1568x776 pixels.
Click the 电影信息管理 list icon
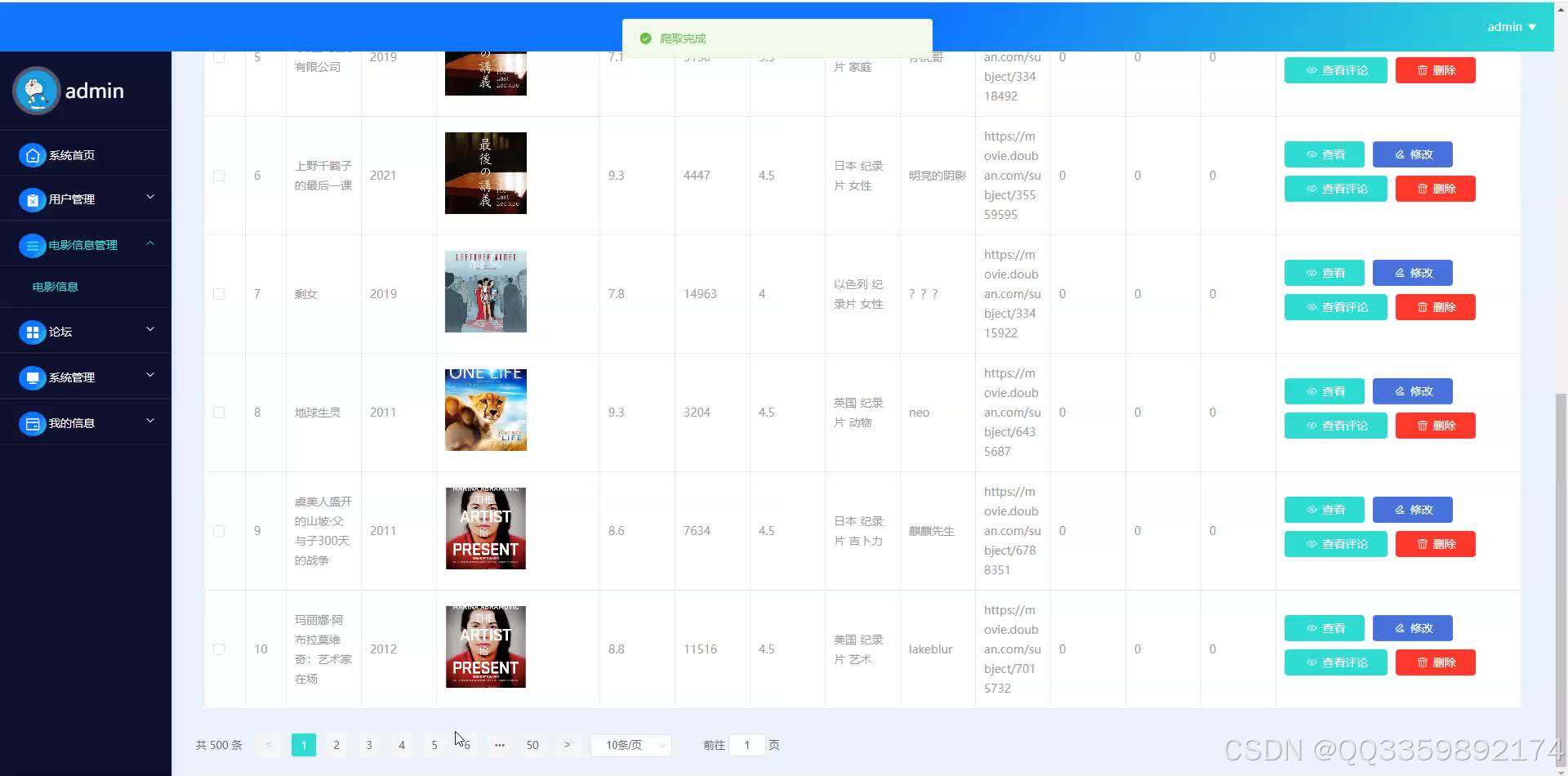[x=33, y=245]
